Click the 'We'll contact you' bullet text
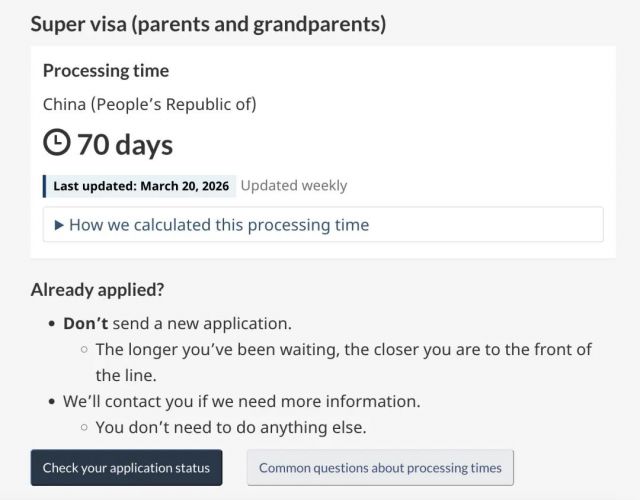 coord(241,402)
